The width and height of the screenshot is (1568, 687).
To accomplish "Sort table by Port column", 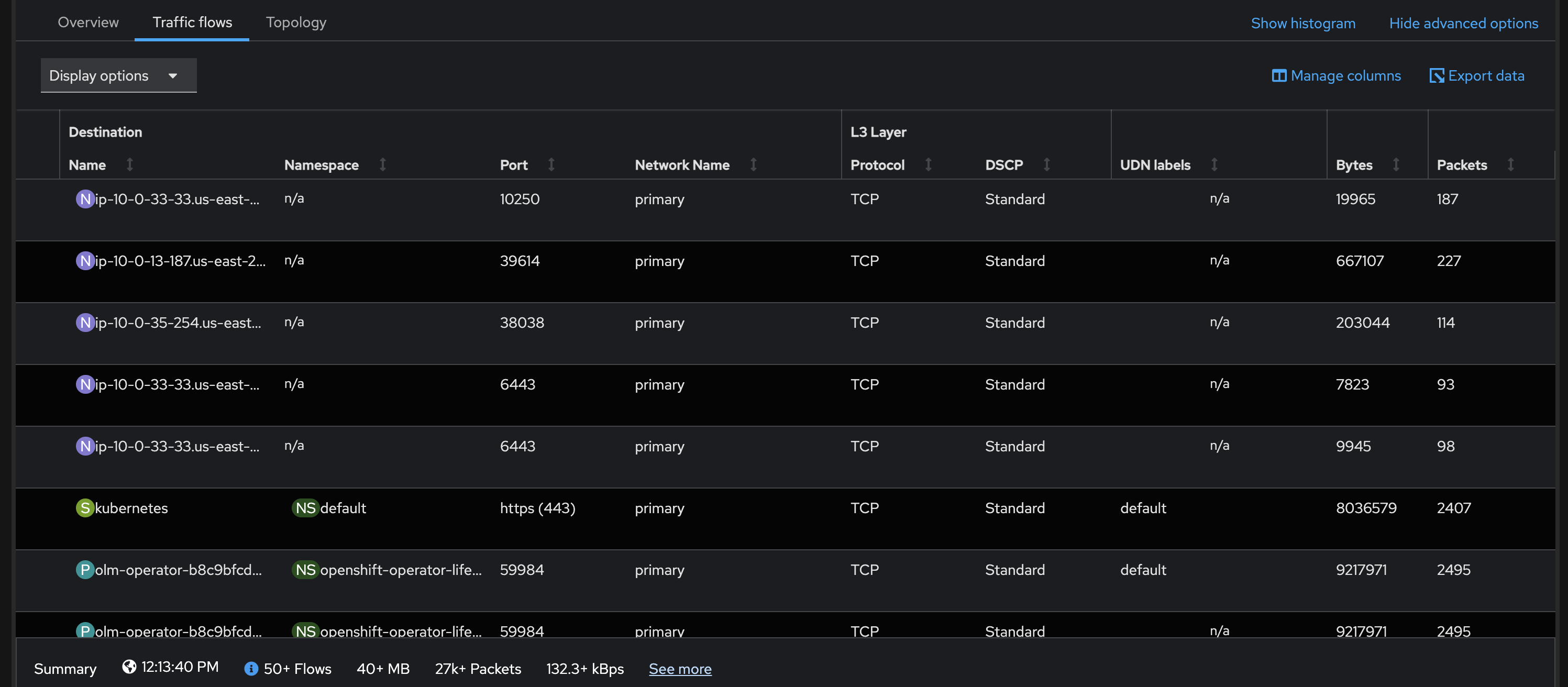I will point(551,164).
